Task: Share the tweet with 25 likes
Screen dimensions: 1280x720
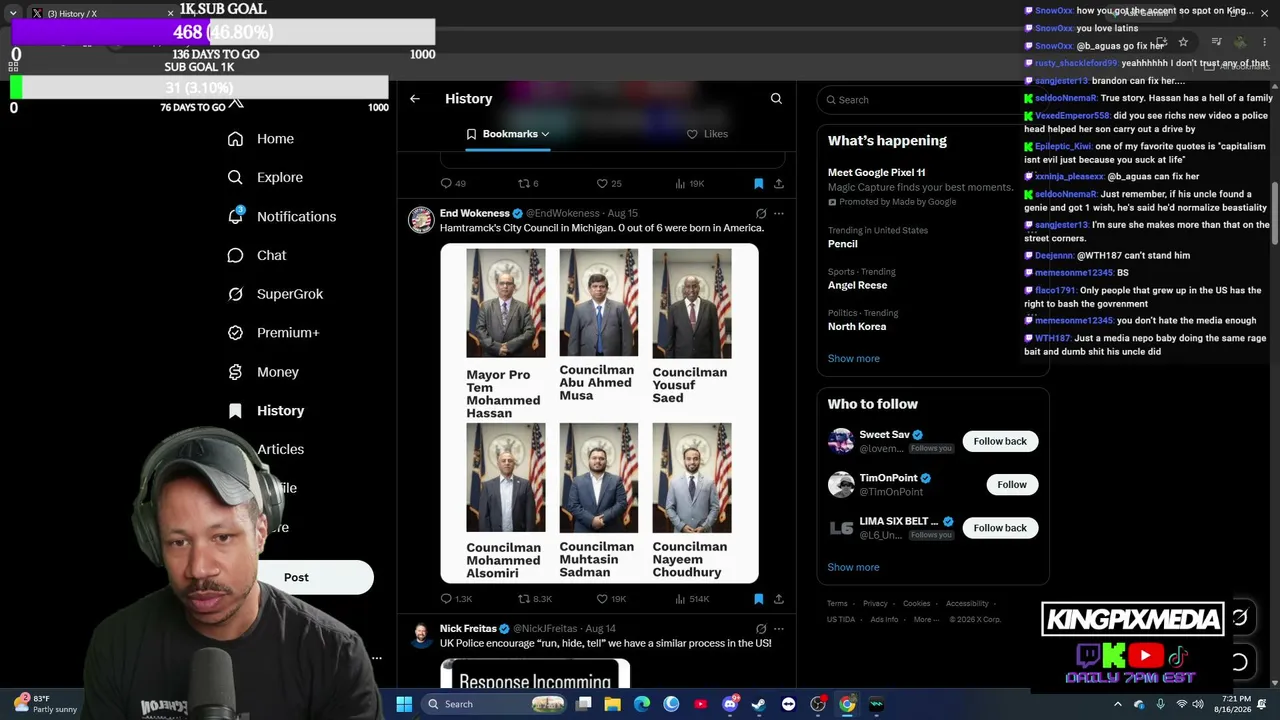Action: point(779,184)
